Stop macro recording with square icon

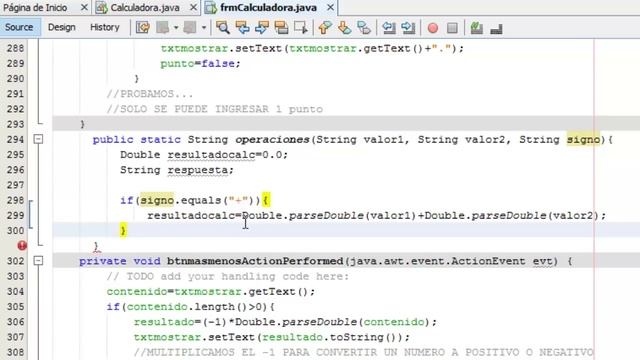click(x=452, y=28)
